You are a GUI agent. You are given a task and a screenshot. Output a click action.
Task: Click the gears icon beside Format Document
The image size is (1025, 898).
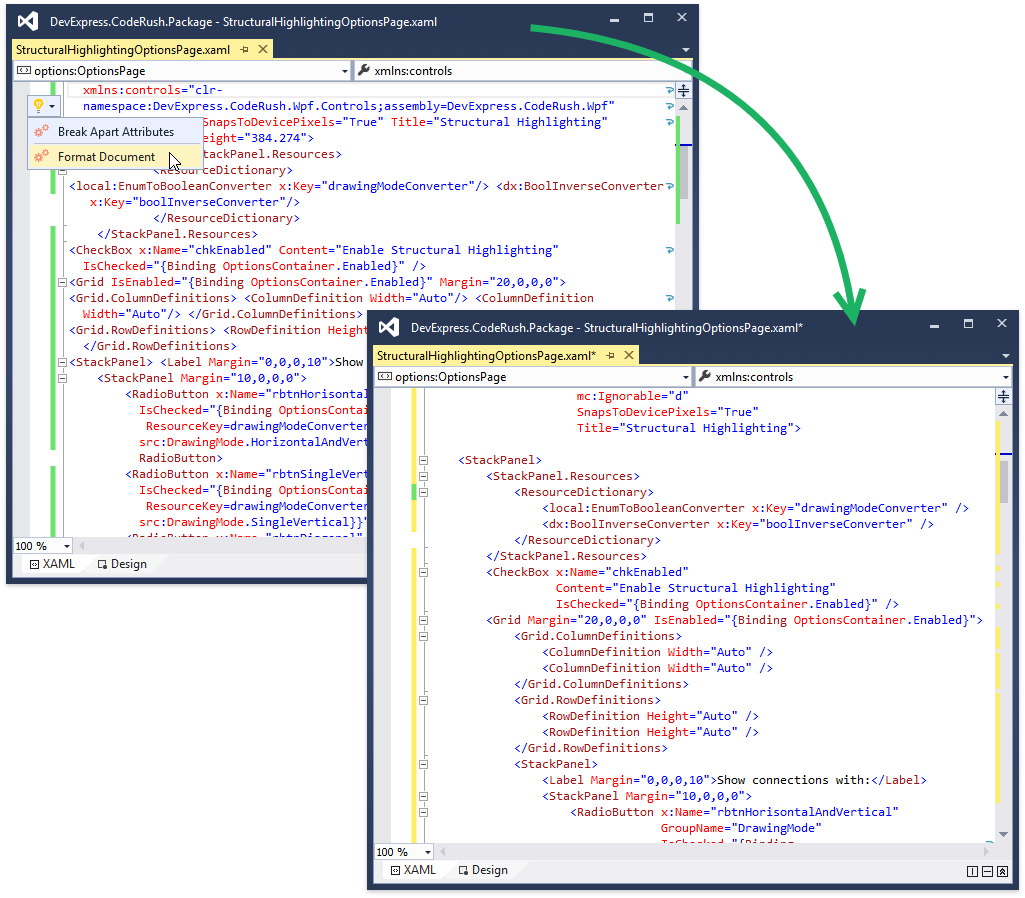40,155
